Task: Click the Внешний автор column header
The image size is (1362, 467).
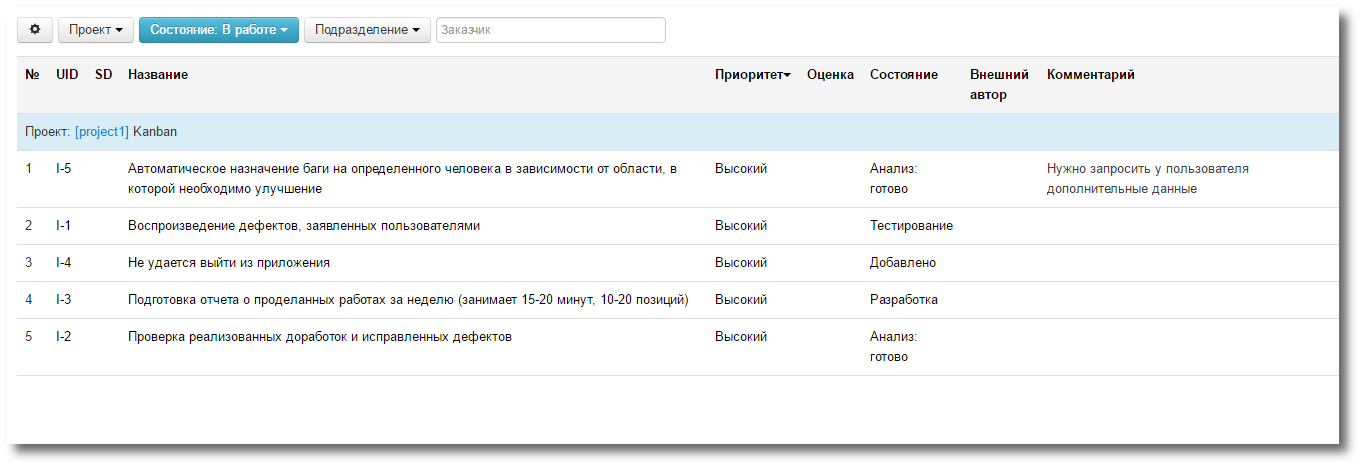Action: click(x=999, y=85)
